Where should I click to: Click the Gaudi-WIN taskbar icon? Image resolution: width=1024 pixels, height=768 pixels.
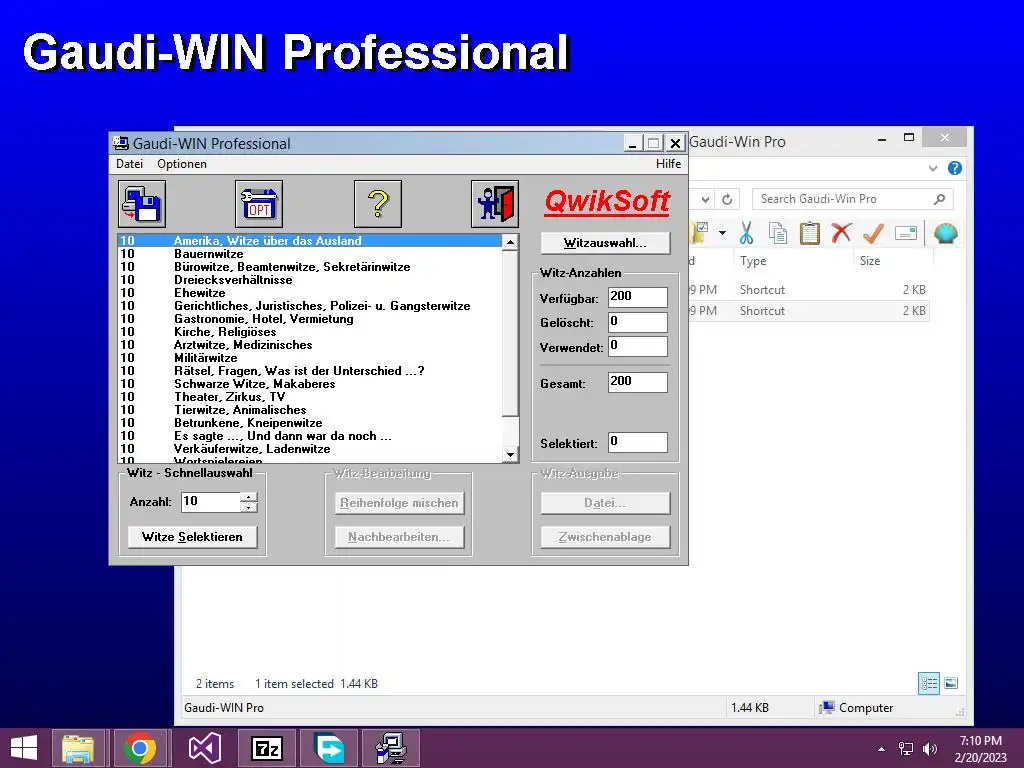click(391, 748)
